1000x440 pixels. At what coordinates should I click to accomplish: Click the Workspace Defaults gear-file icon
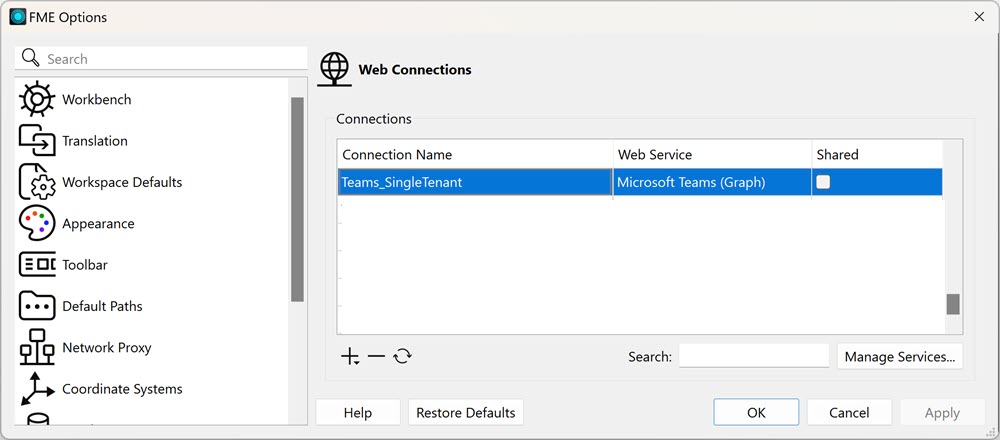pos(37,182)
